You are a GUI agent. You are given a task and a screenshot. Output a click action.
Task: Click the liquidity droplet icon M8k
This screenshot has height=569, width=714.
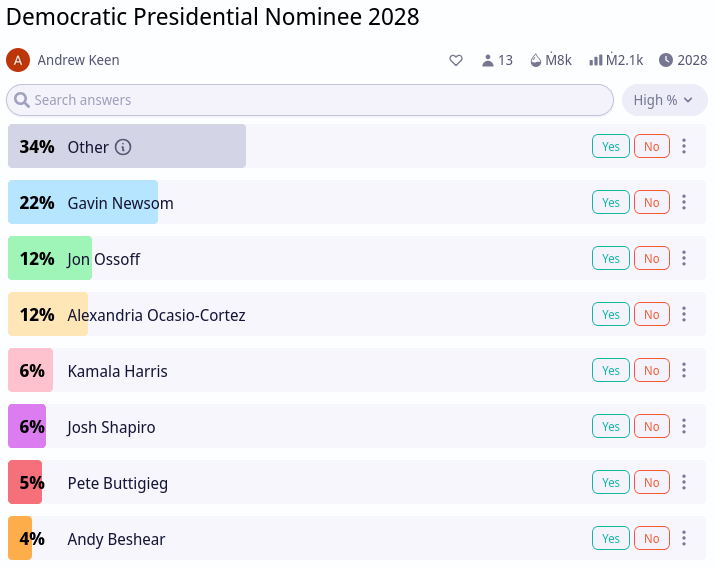(536, 60)
